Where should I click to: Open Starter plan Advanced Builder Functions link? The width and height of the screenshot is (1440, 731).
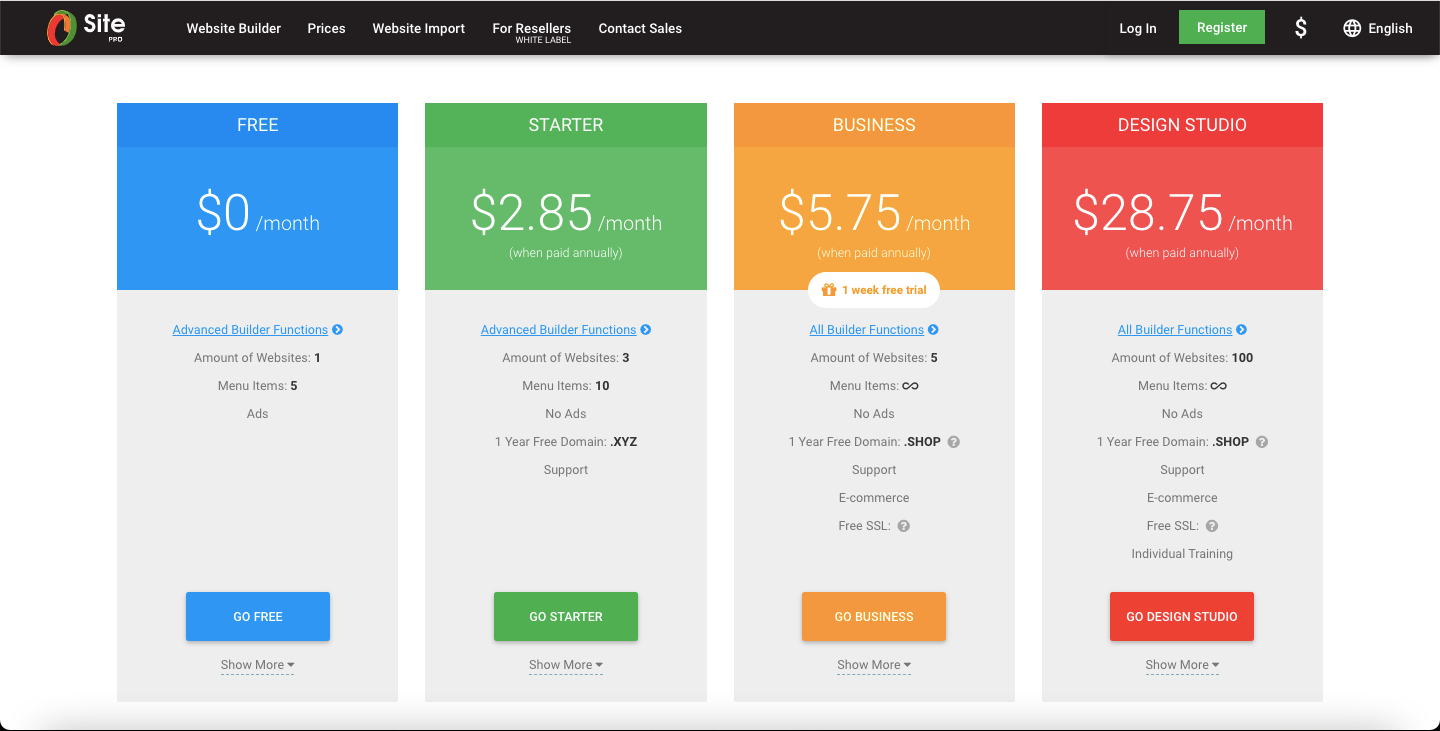point(558,330)
